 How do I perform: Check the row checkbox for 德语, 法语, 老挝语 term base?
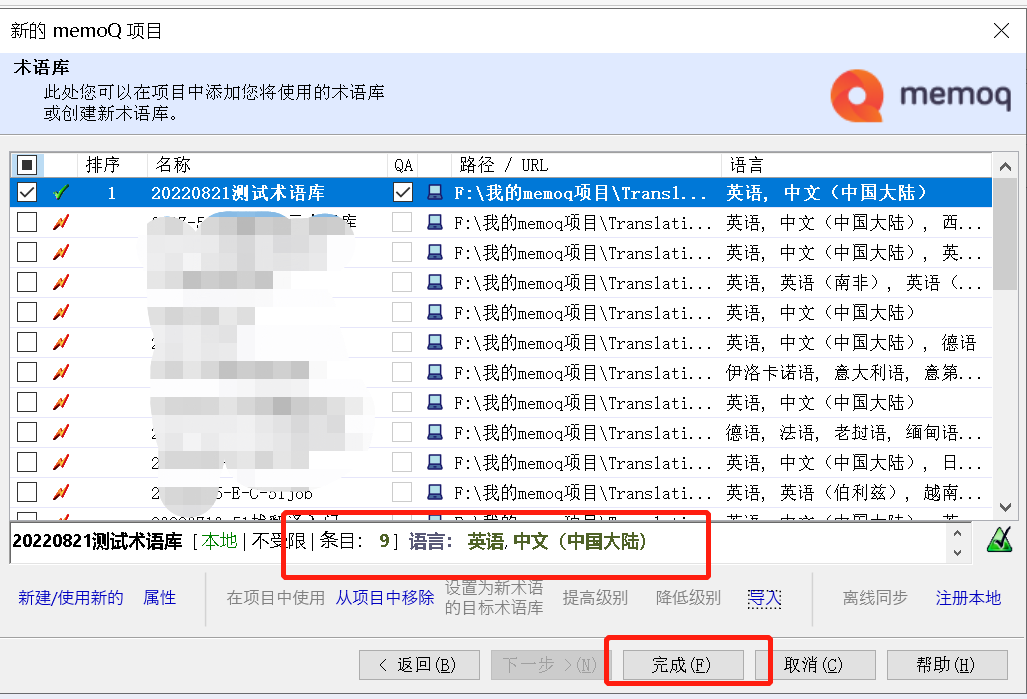point(27,432)
